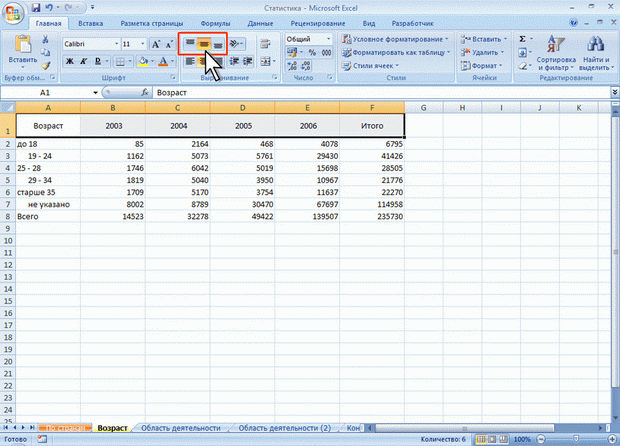Decrease font size with small A
This screenshot has height=446, width=620.
point(169,44)
